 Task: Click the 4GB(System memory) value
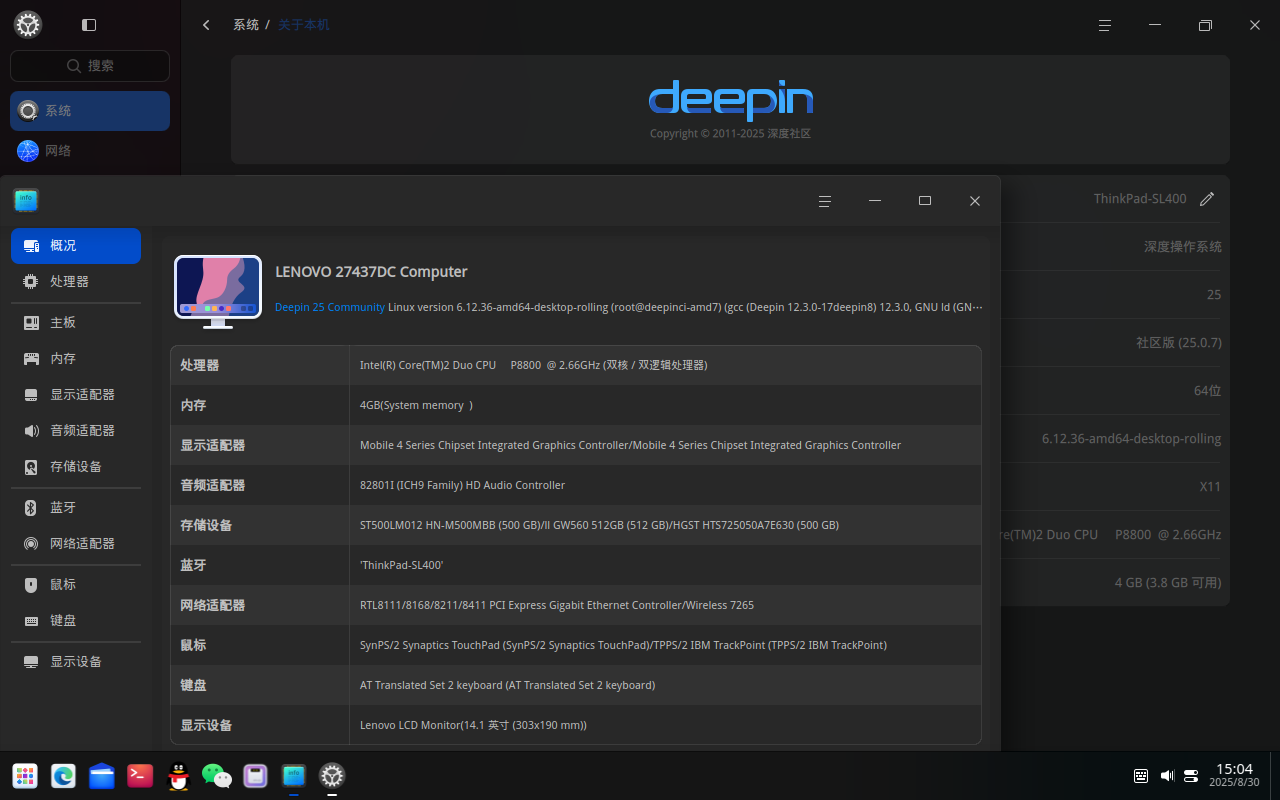point(416,406)
